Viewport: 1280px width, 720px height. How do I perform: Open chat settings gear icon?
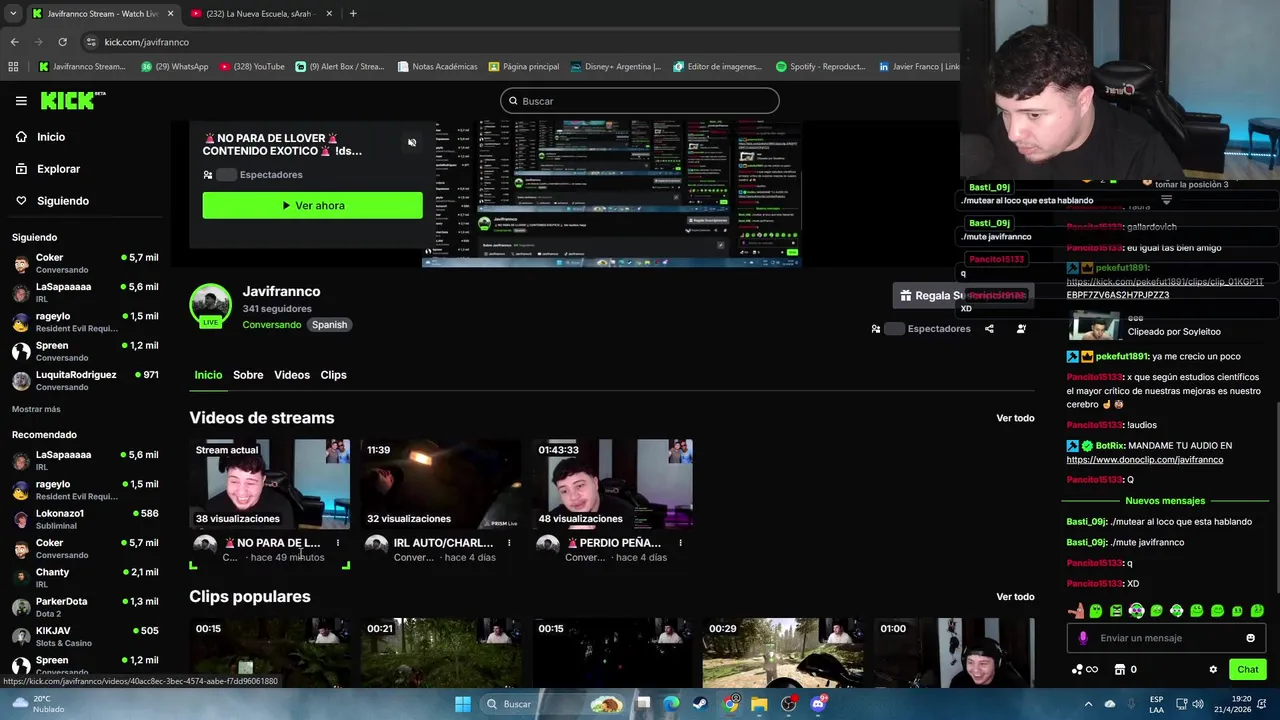click(1213, 670)
